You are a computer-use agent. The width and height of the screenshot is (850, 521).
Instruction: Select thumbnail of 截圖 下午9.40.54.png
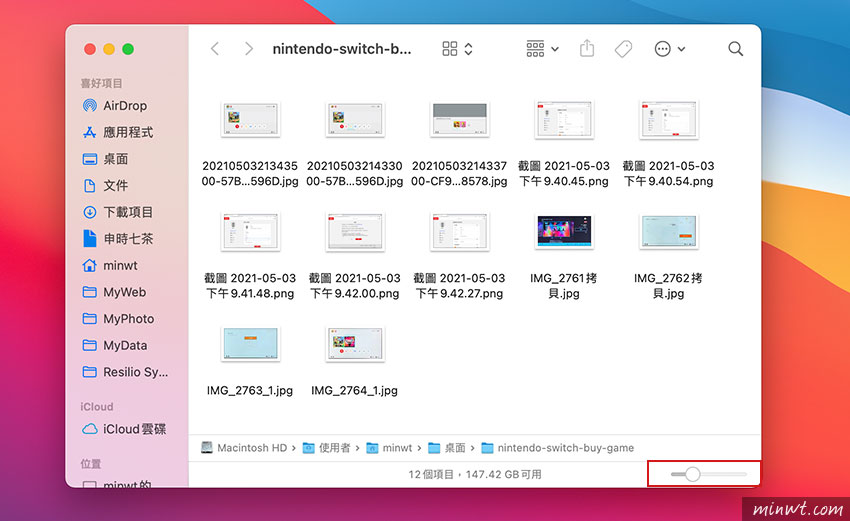coord(668,119)
